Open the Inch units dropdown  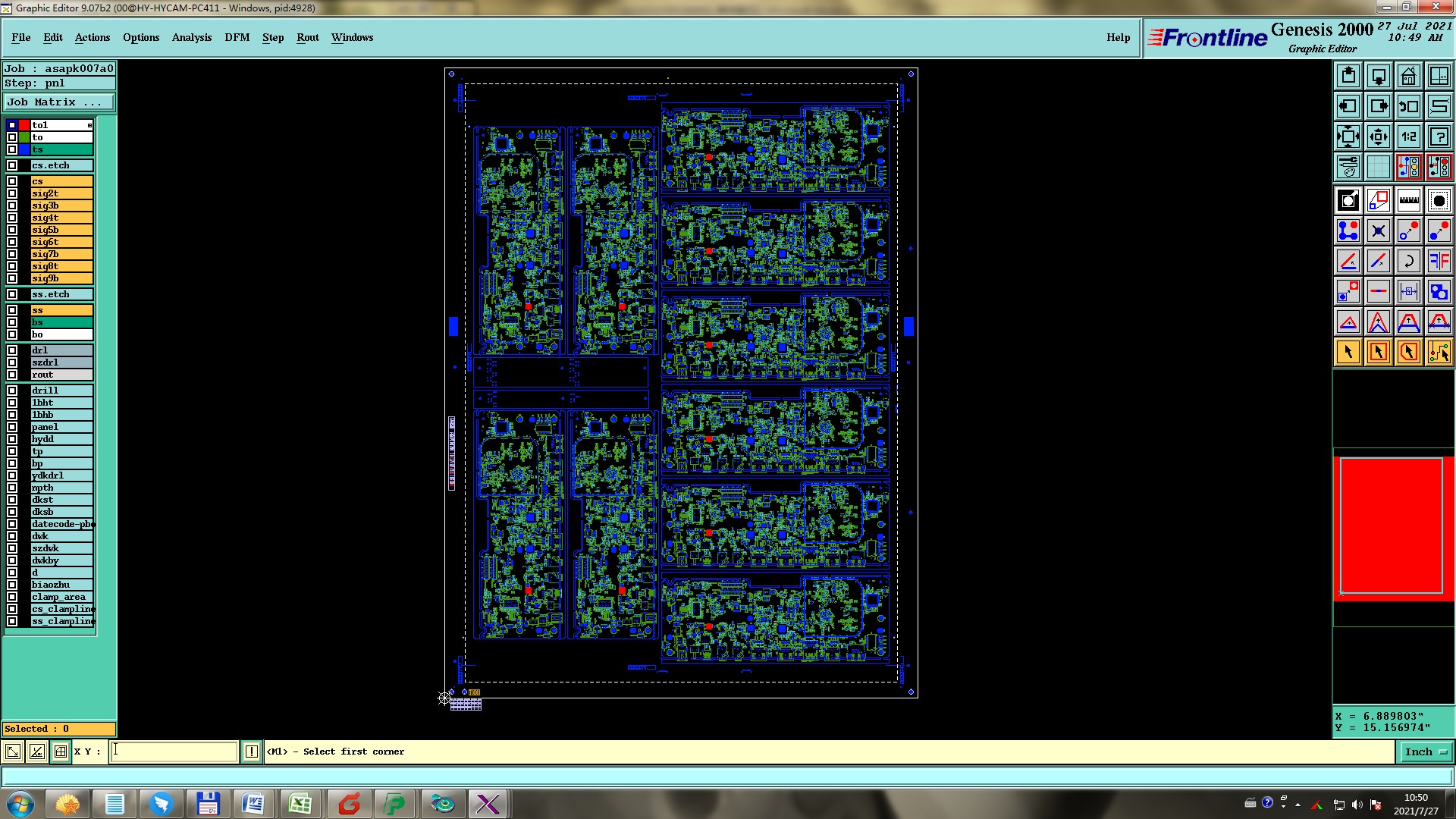[1426, 752]
